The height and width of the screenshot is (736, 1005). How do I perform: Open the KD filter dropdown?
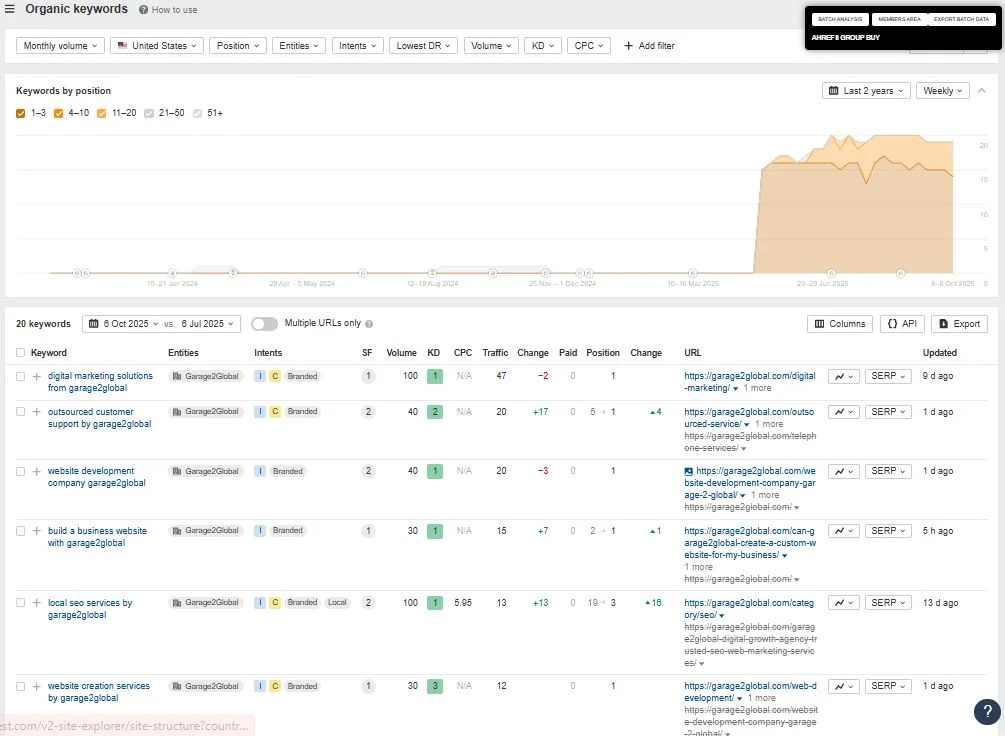(543, 46)
